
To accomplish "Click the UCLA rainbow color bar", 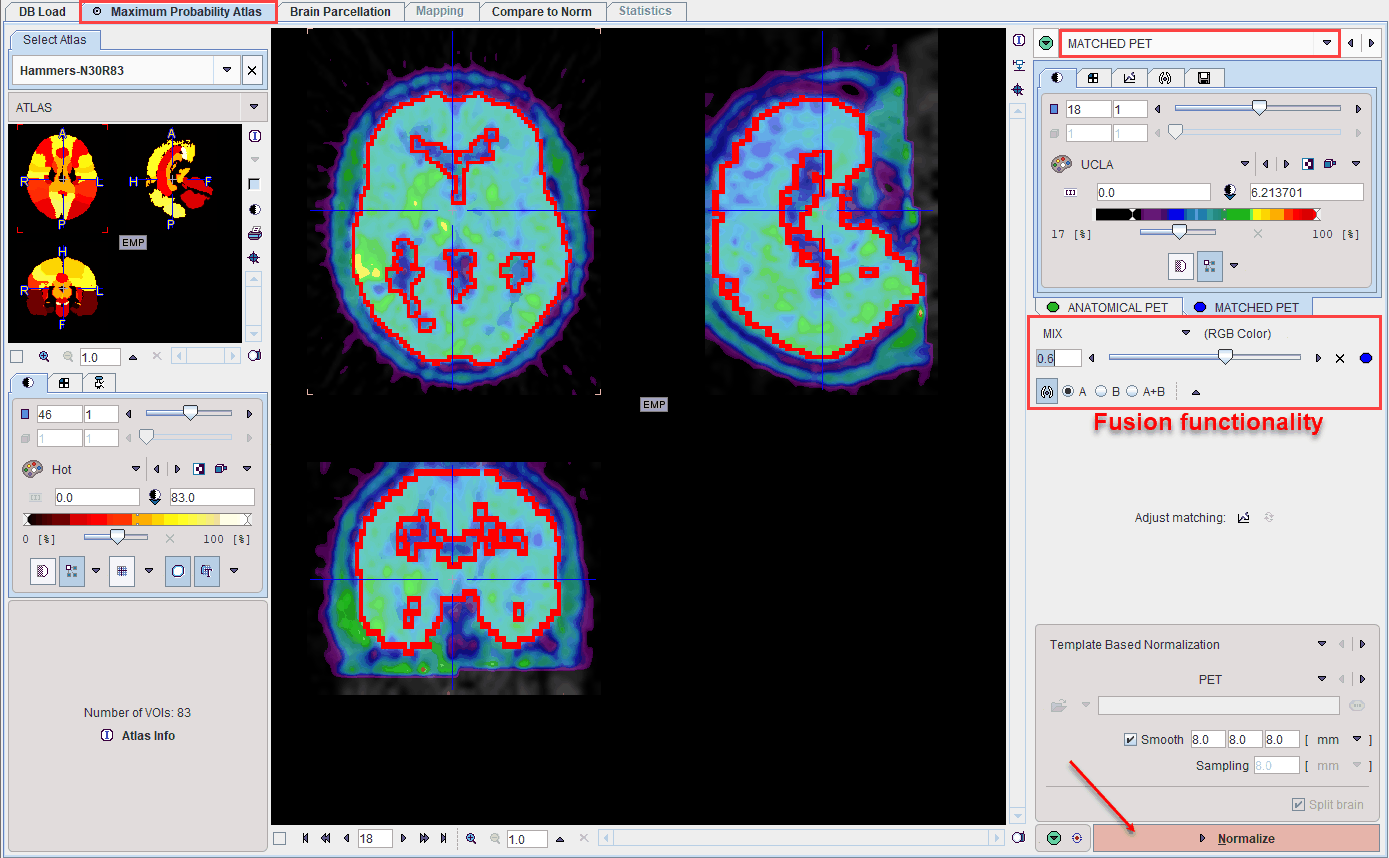I will [1207, 214].
